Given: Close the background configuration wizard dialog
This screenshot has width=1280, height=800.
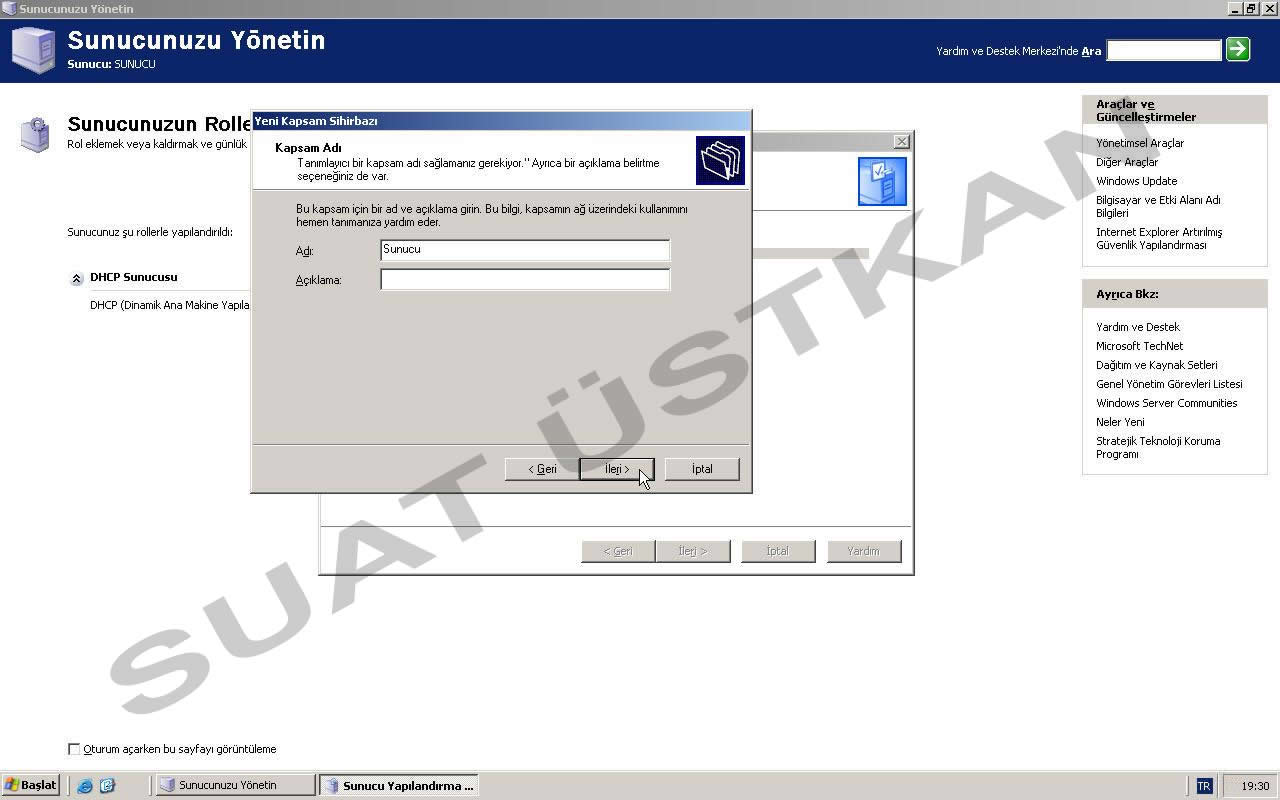Looking at the screenshot, I should [901, 142].
